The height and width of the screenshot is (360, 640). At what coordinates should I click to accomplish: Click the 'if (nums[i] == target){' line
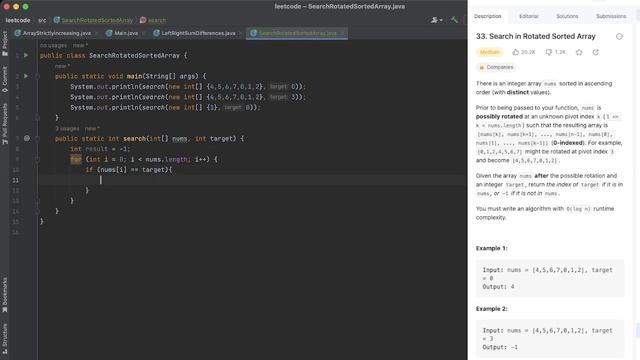point(129,170)
